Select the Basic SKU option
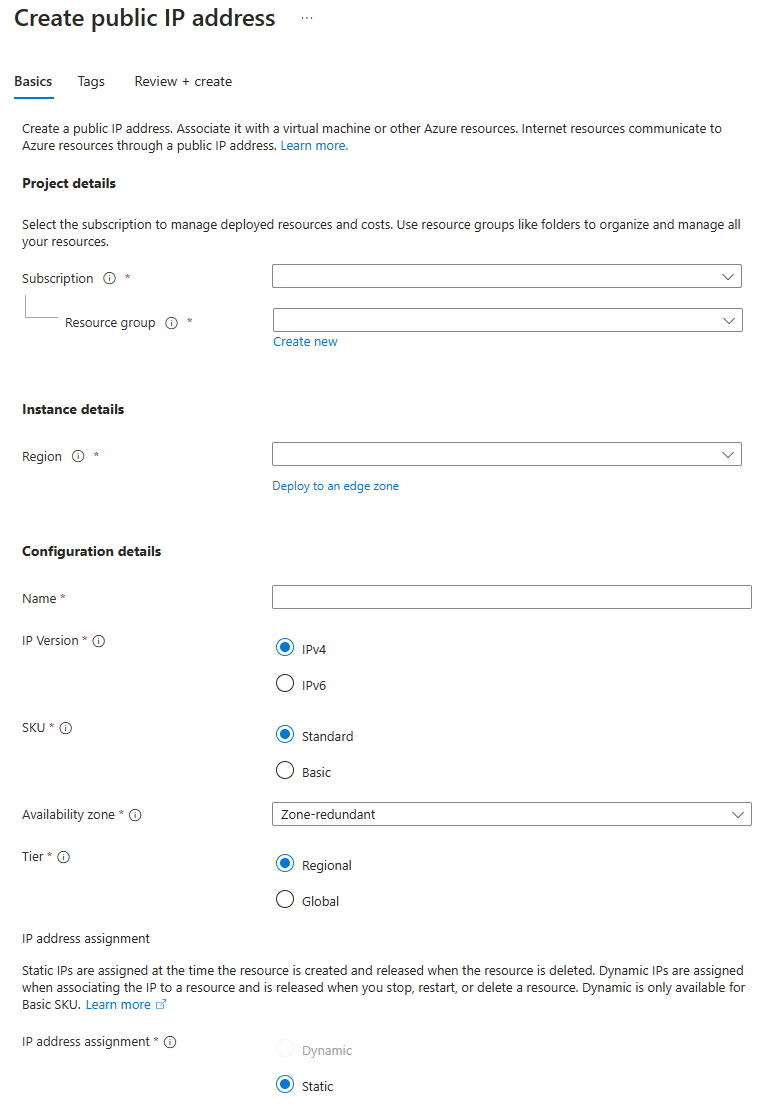The image size is (773, 1104). 285,770
